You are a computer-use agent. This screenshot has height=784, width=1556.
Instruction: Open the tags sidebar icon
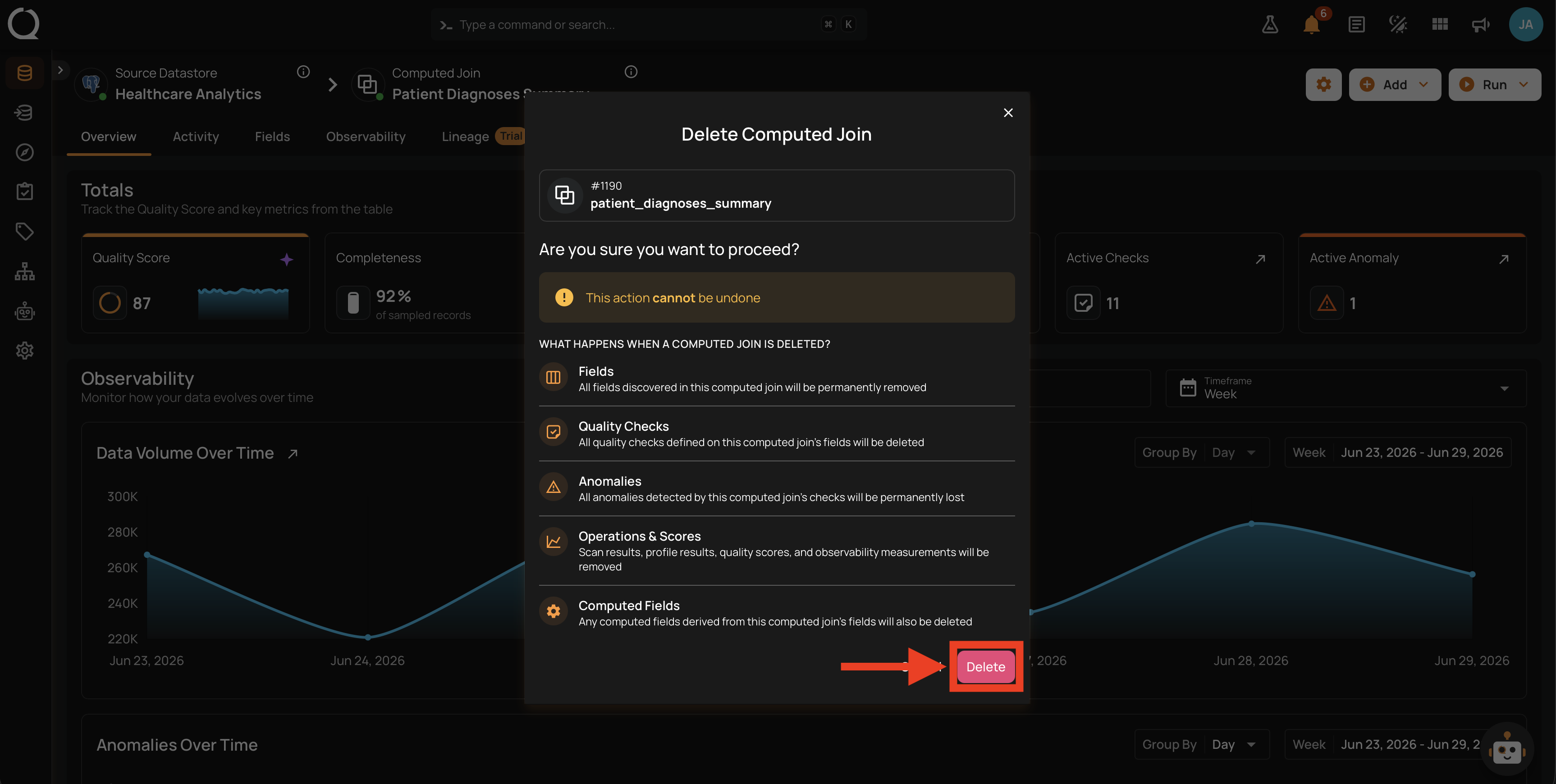click(x=25, y=231)
